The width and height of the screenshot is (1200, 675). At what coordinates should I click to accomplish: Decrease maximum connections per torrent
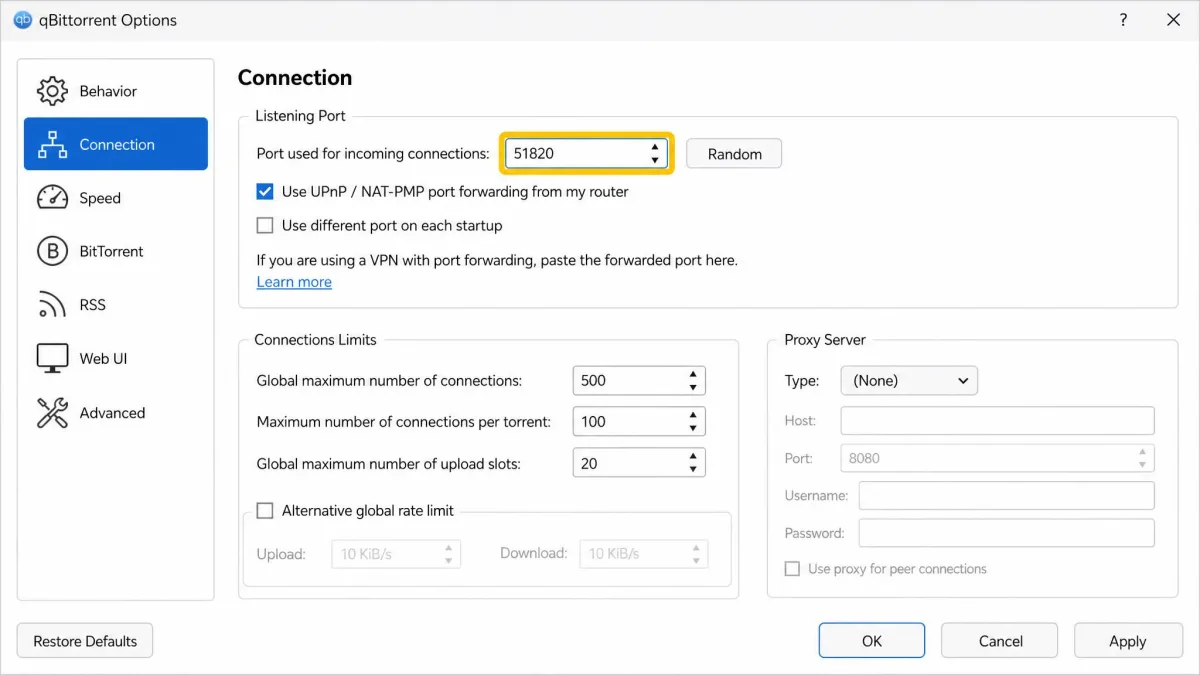[693, 428]
